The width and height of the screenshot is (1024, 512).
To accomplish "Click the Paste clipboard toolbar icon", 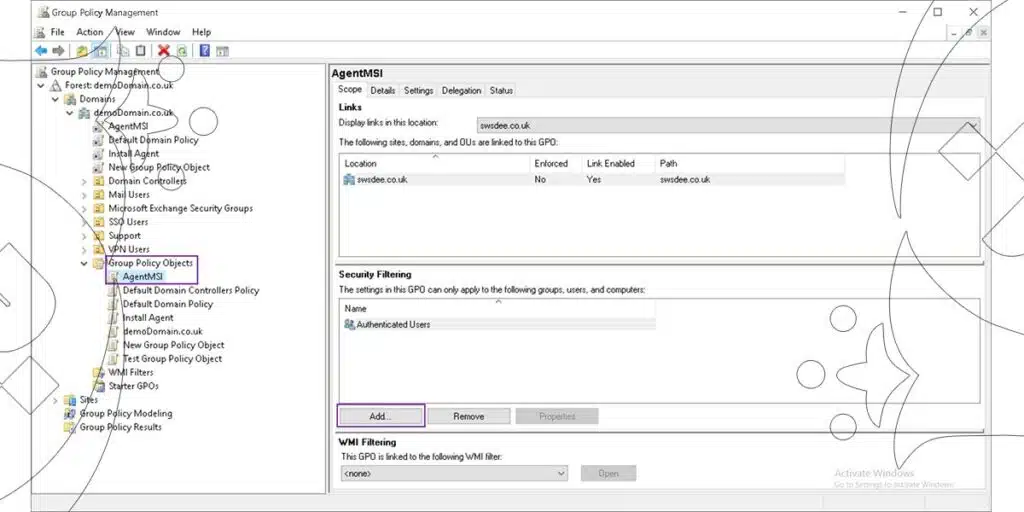I will point(140,51).
